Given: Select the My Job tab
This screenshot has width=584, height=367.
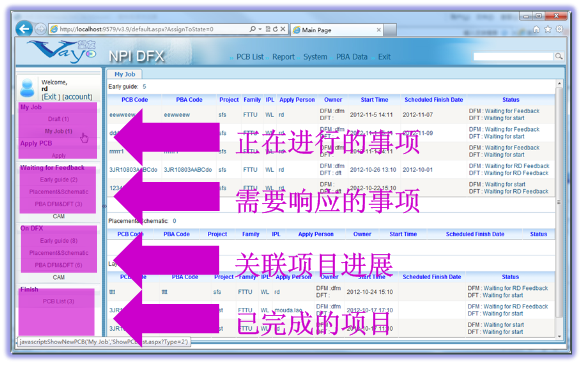Looking at the screenshot, I should tap(125, 74).
